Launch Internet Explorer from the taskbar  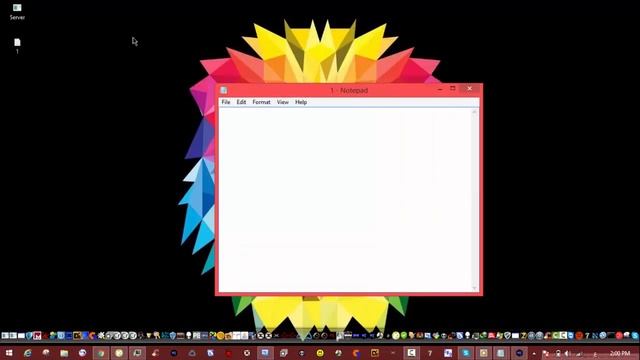point(27,353)
